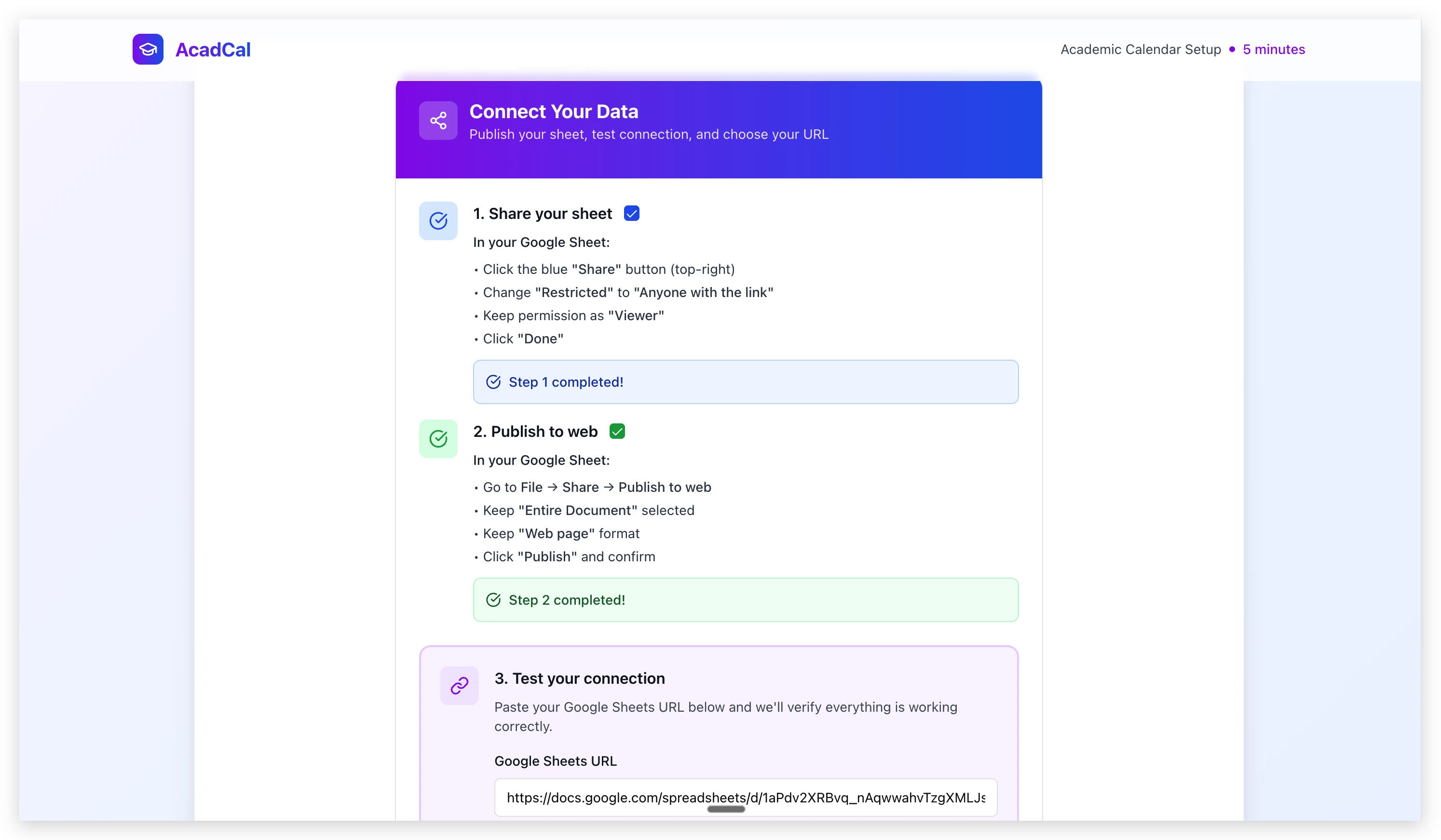Click the purple dot before 5 minutes
The image size is (1441, 840).
(x=1232, y=50)
